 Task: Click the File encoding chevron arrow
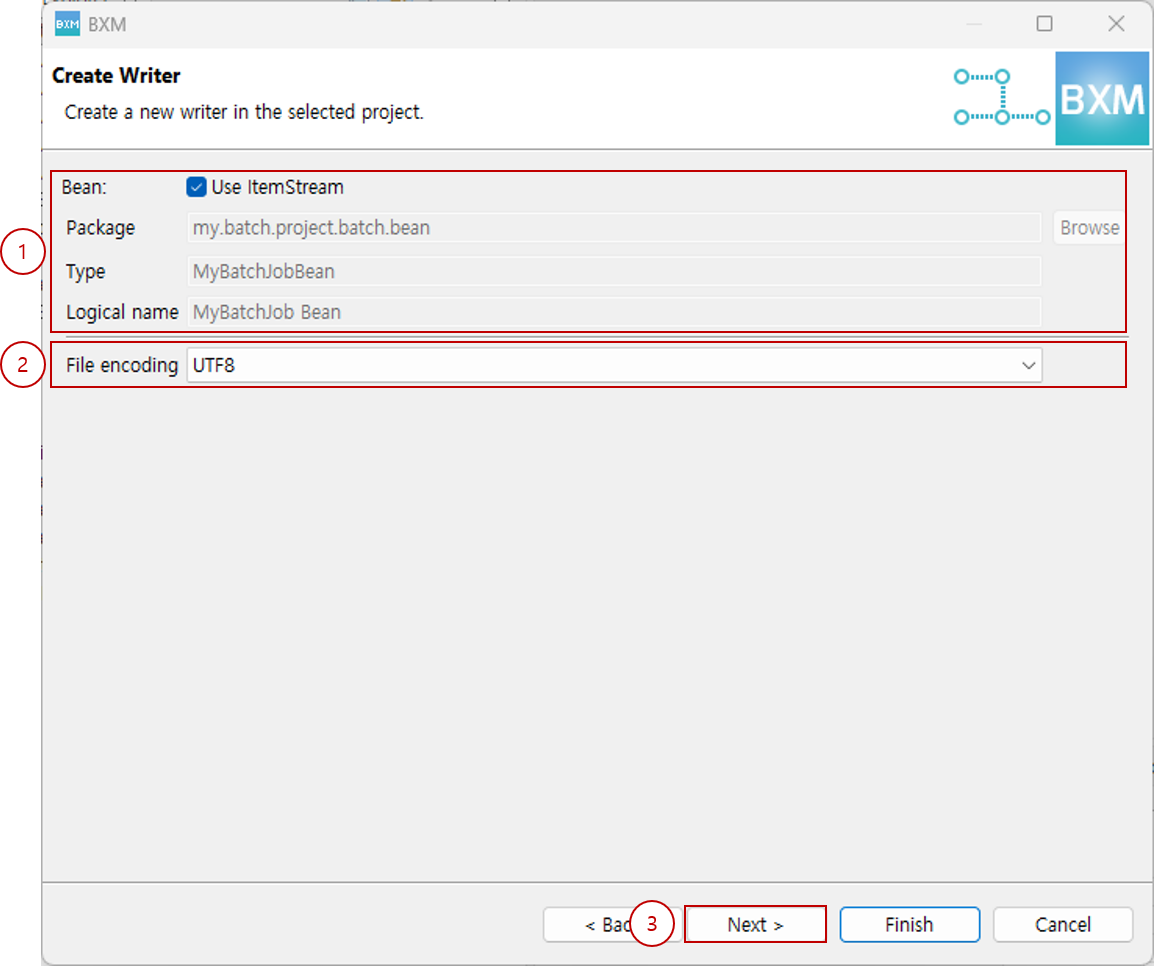pos(1028,365)
